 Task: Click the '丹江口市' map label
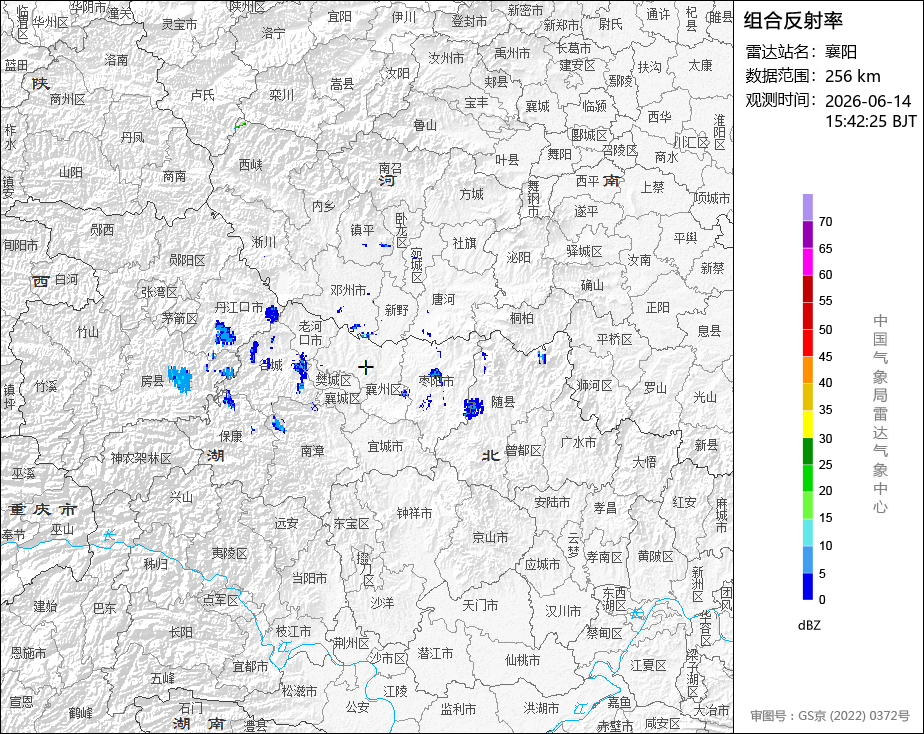click(x=239, y=307)
